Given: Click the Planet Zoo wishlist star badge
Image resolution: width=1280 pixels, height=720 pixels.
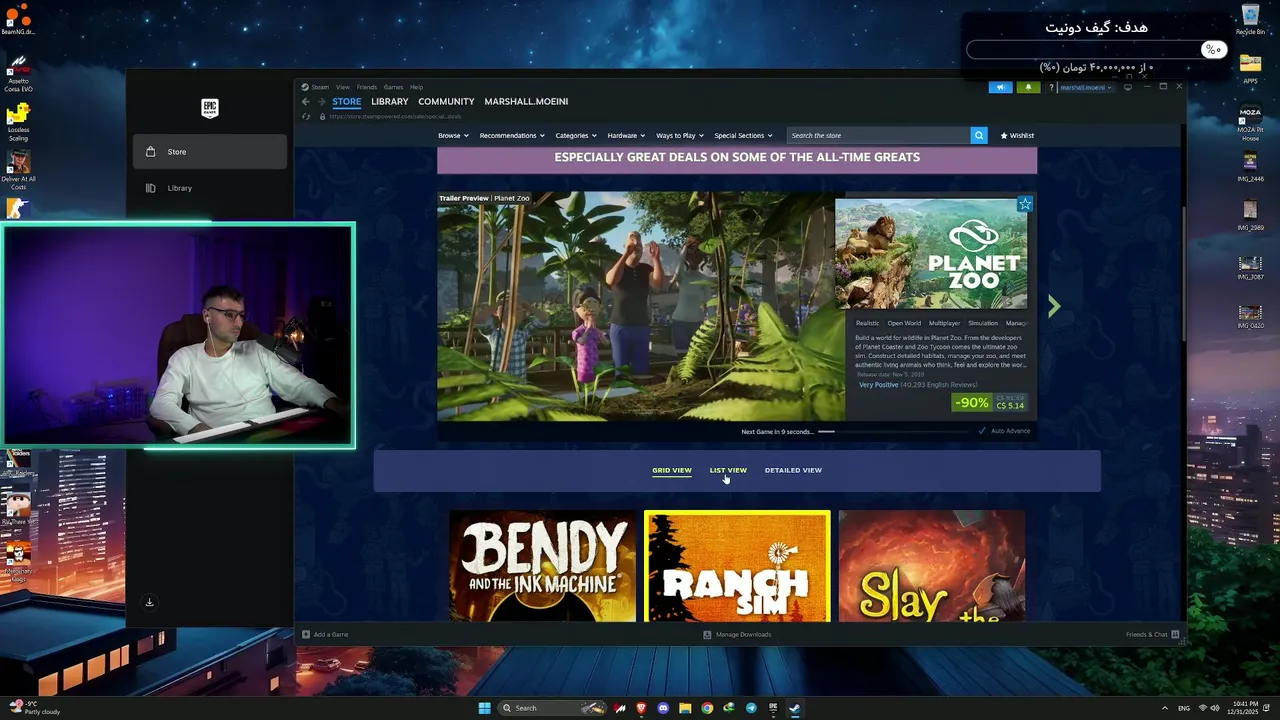Looking at the screenshot, I should click(x=1025, y=204).
